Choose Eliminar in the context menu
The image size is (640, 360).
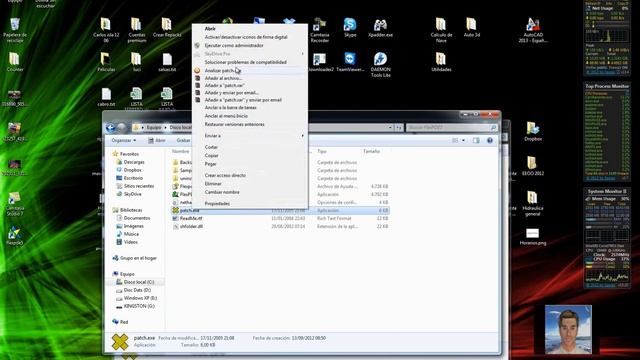[x=213, y=184]
